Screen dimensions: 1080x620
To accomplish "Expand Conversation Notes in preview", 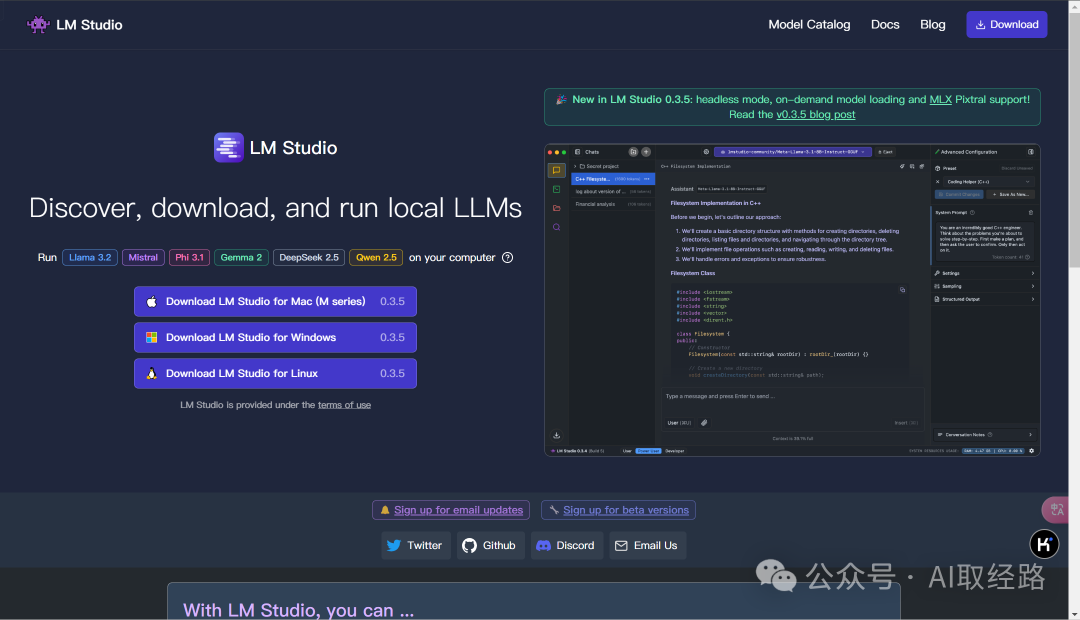I will click(984, 435).
